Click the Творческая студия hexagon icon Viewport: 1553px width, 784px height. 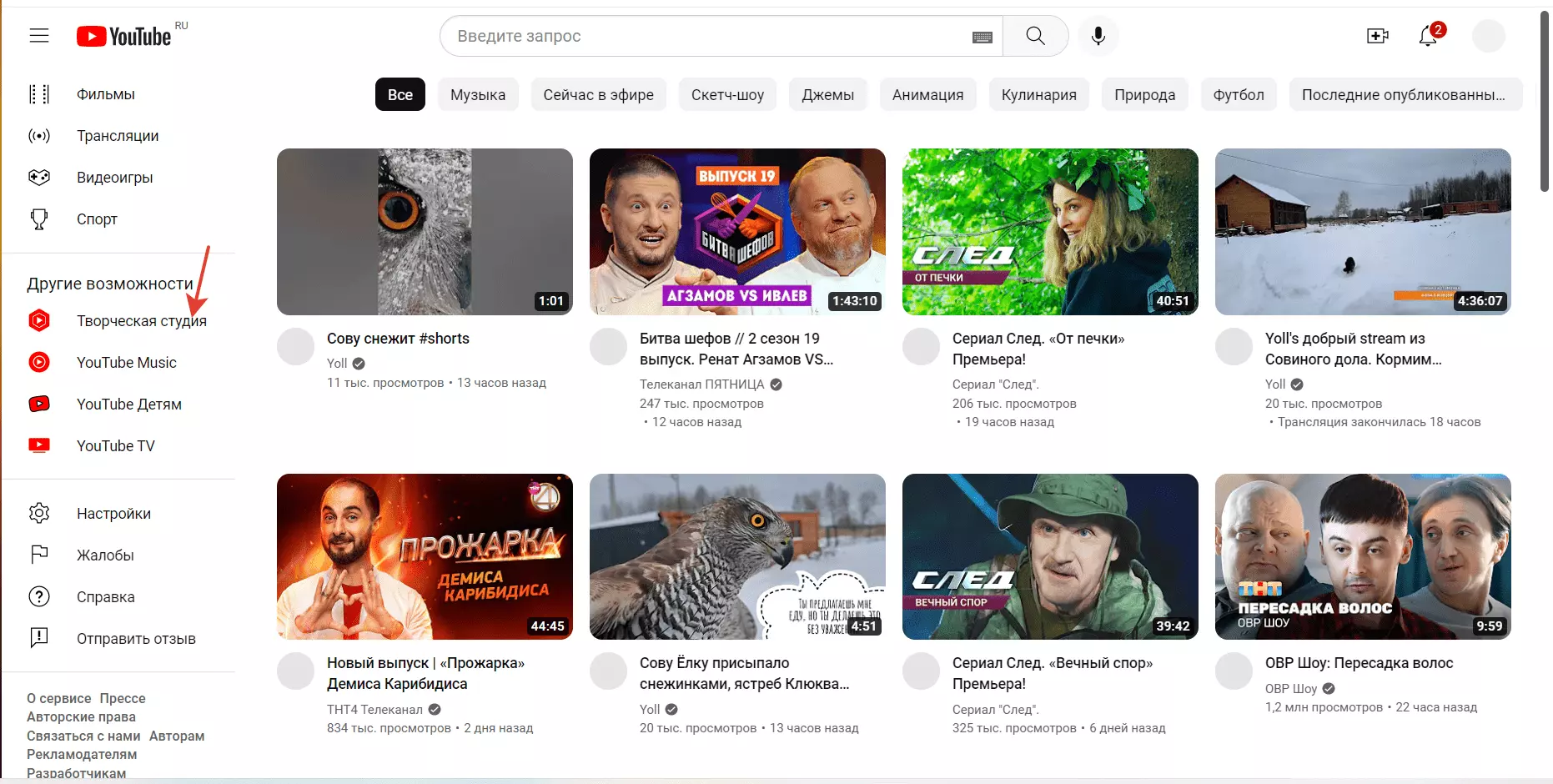39,320
